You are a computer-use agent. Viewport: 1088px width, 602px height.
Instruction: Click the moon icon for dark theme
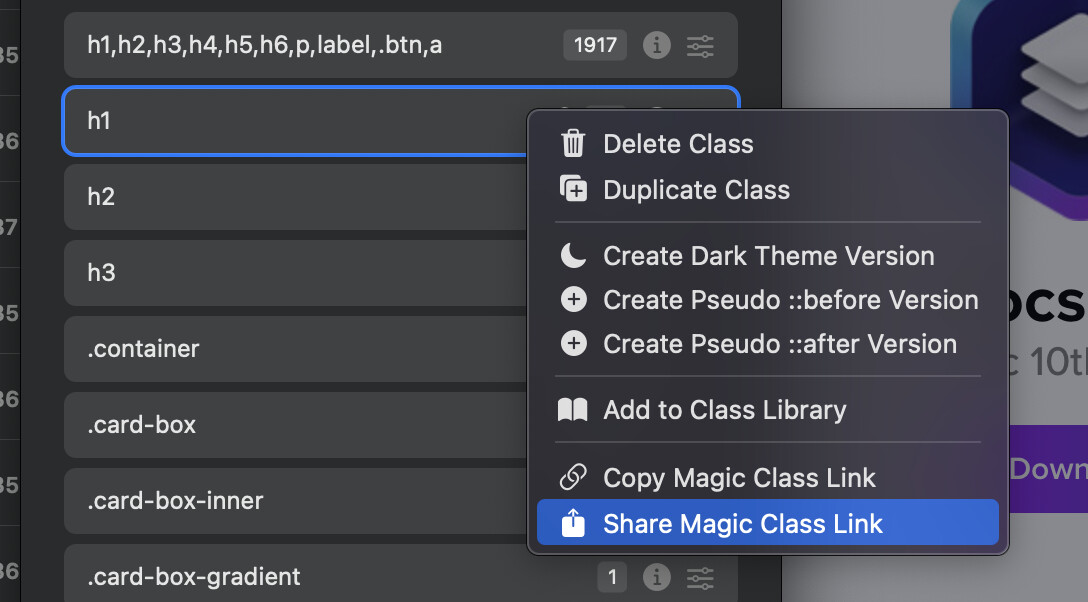(573, 256)
